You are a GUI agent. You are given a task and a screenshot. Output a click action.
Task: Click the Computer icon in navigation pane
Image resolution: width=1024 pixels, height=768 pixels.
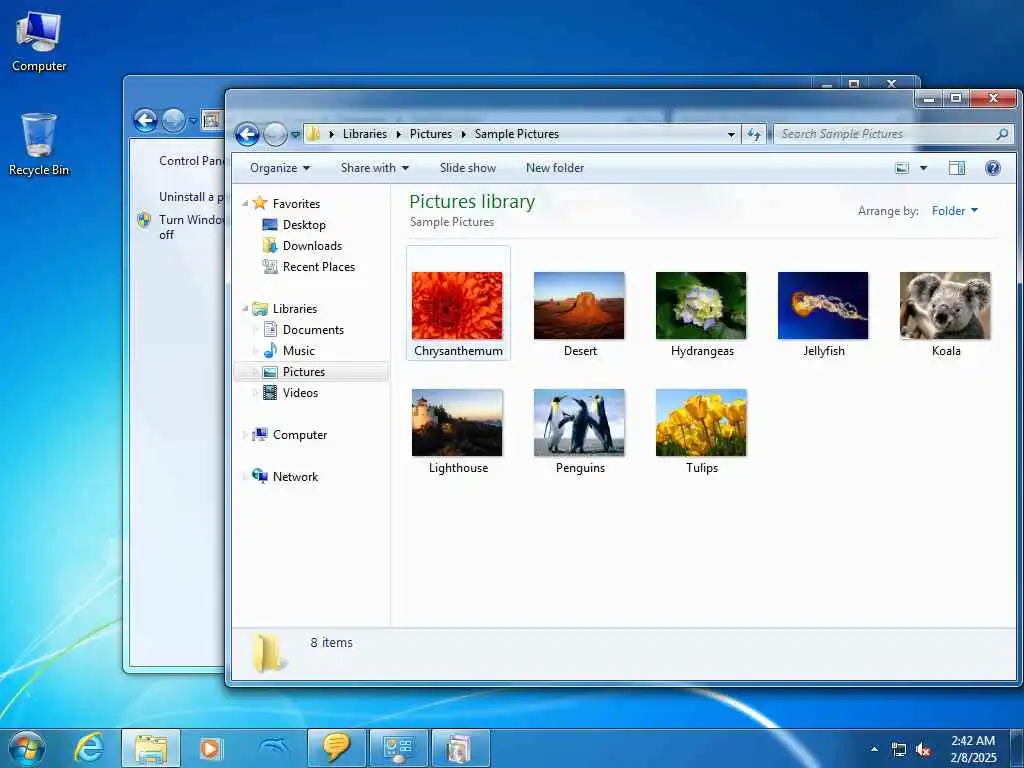(260, 434)
